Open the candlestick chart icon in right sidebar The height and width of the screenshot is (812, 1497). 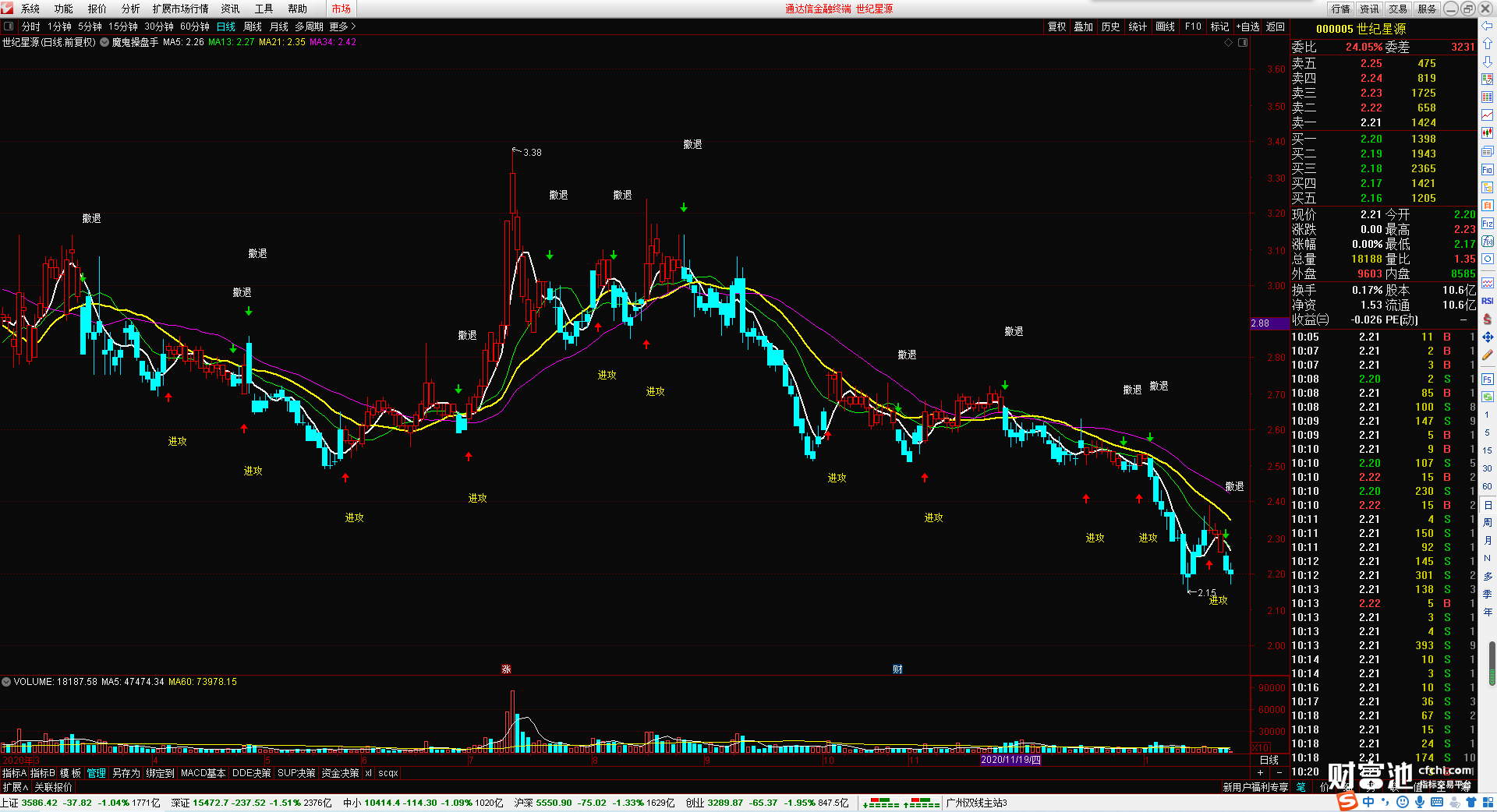point(1488,133)
